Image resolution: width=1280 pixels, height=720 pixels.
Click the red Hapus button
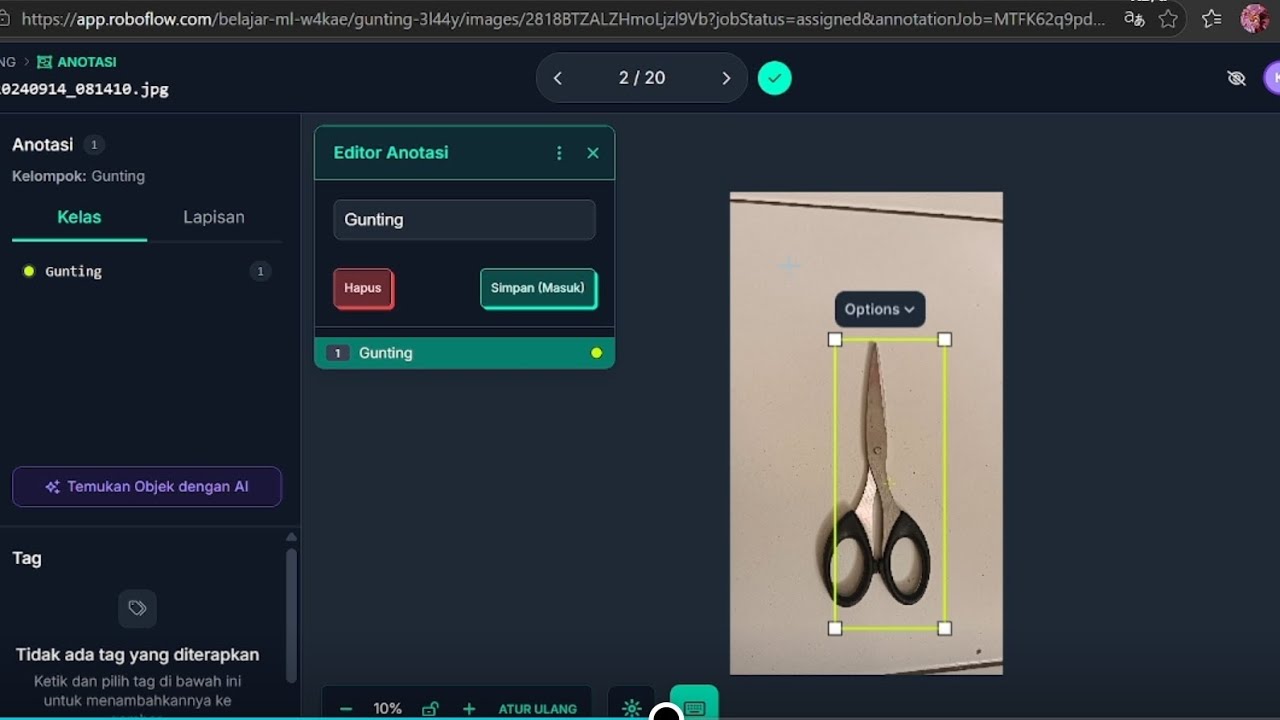click(363, 288)
